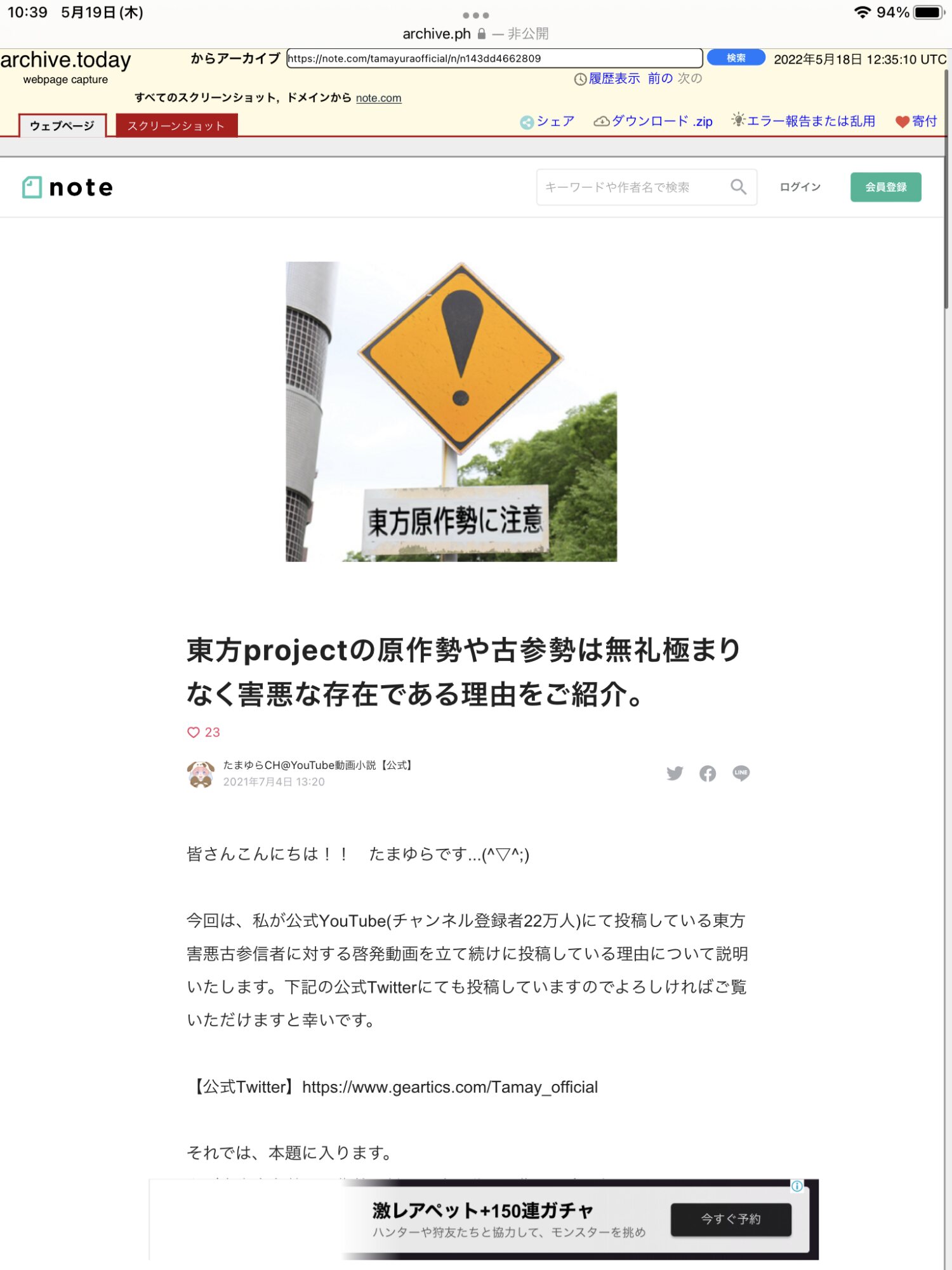Share article via Twitter bird icon
The width and height of the screenshot is (952, 1270).
click(x=675, y=773)
